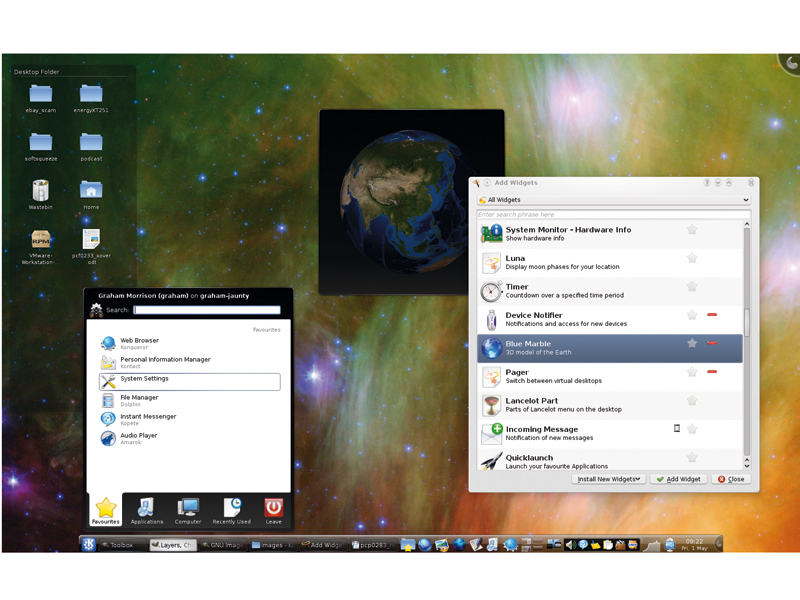This screenshot has width=800, height=600.
Task: Select System Settings in Favourites
Action: 189,382
